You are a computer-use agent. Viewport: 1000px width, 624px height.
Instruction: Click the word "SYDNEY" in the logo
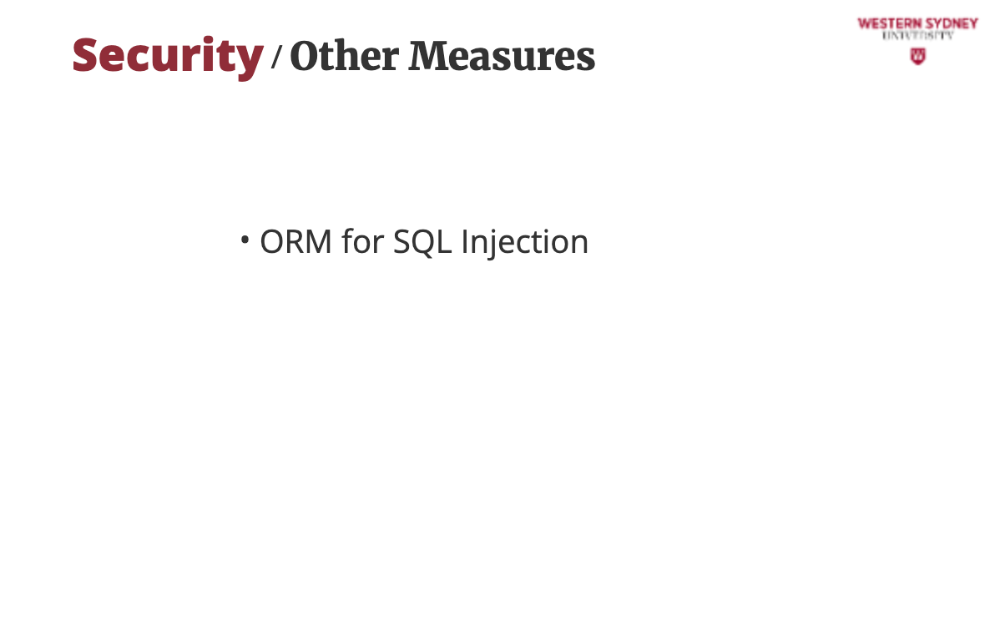[x=949, y=23]
